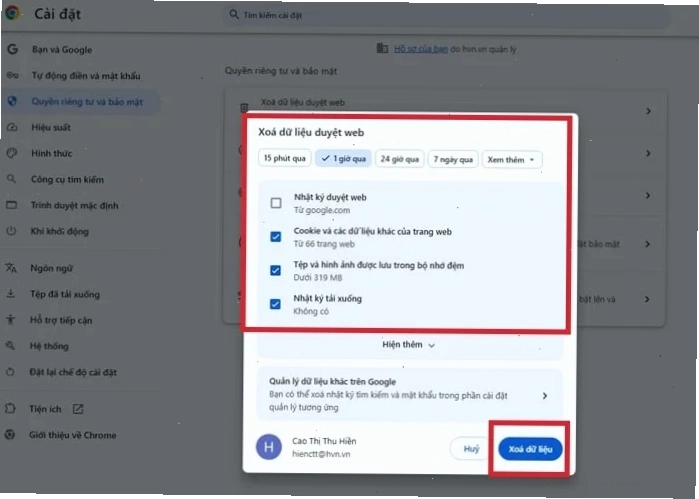Open Giới thiệu về Chrome page
Screen dimensions: 699x499
click(x=72, y=435)
